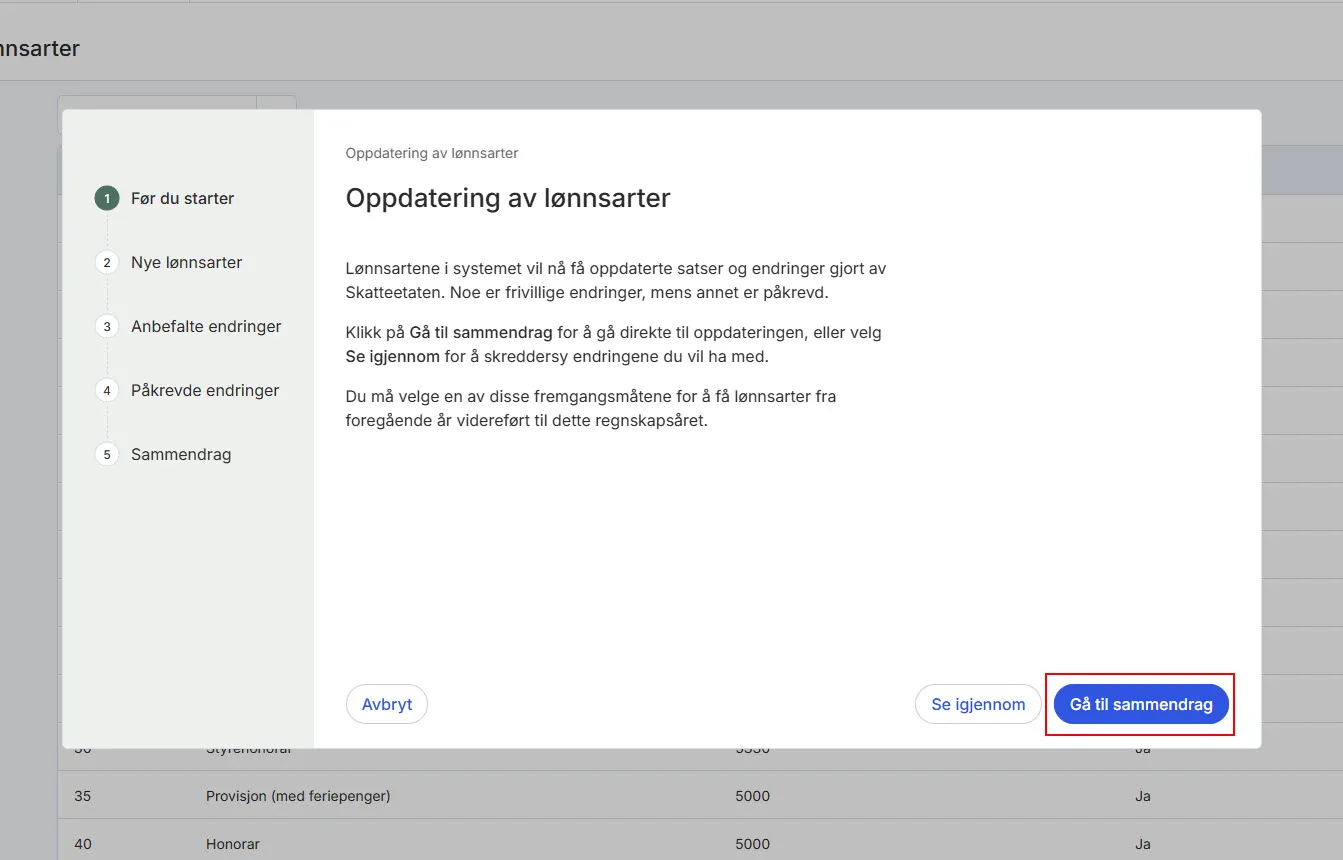This screenshot has width=1343, height=860.
Task: Select step 1 'Før du starter' circle
Action: tap(106, 198)
